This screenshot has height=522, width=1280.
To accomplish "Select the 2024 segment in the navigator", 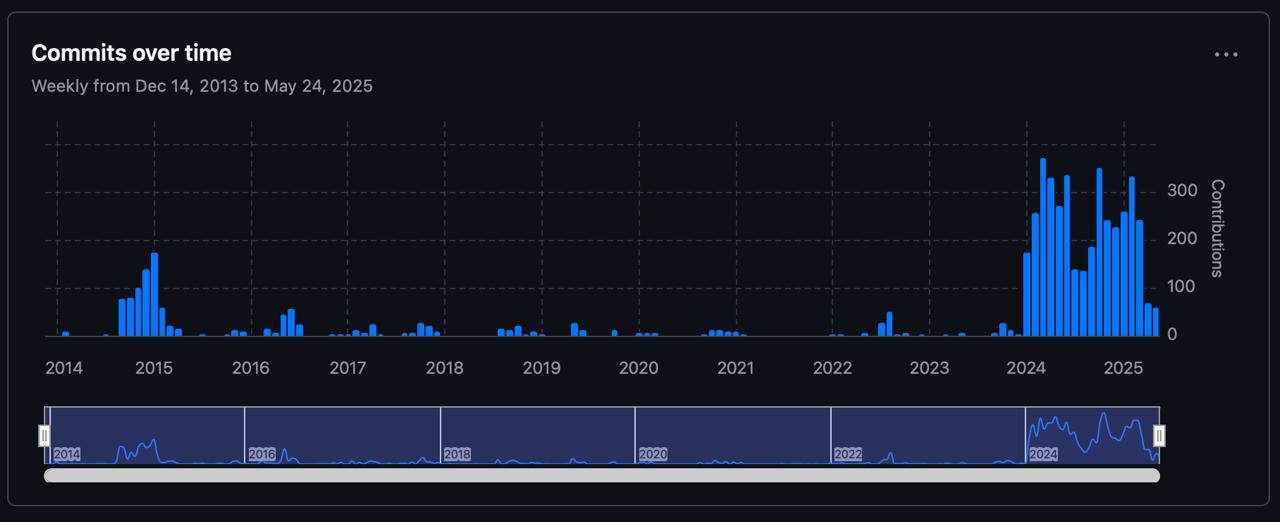I will (x=1091, y=435).
